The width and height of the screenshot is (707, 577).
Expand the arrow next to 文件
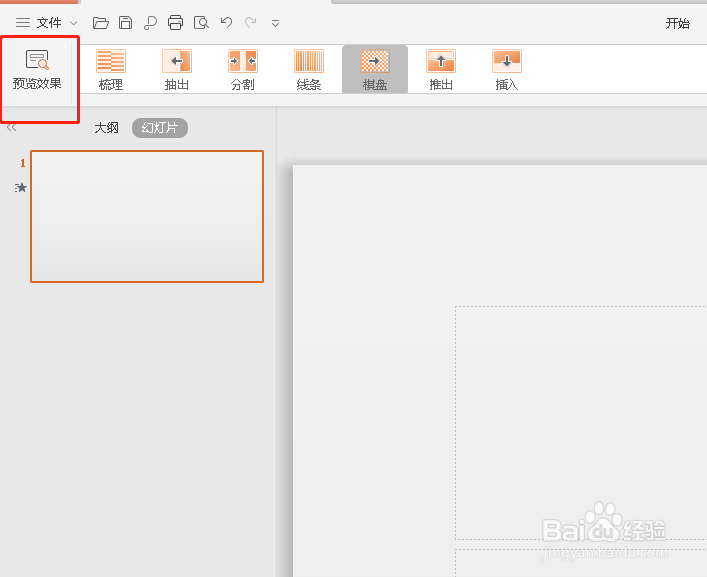73,23
